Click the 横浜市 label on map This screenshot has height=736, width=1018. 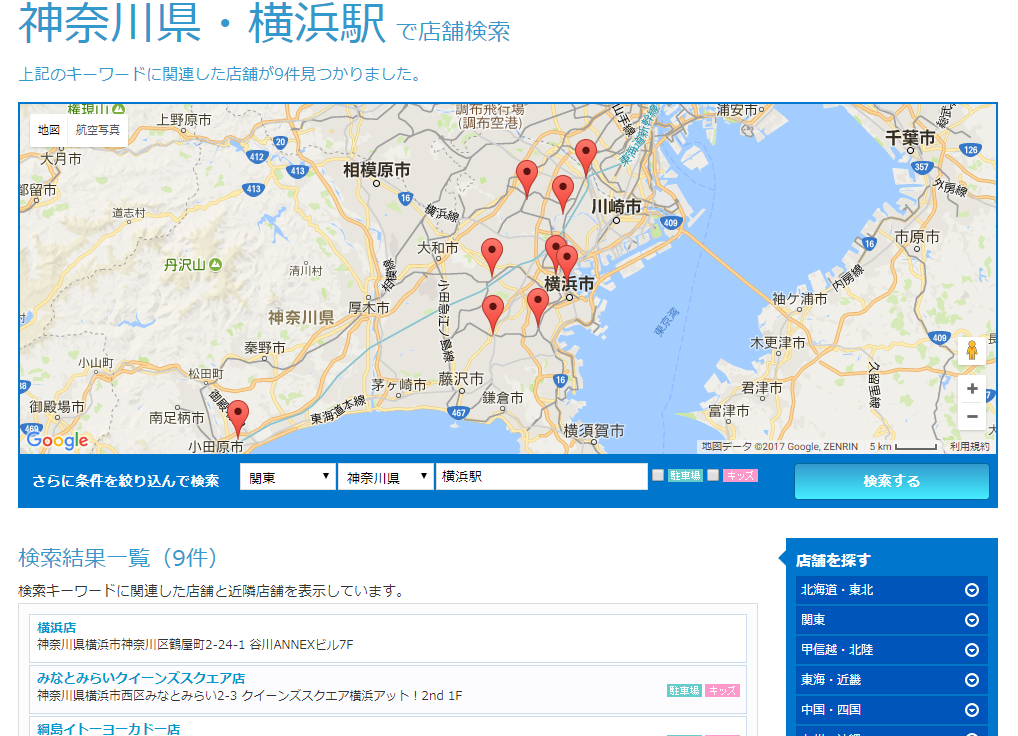coord(569,284)
